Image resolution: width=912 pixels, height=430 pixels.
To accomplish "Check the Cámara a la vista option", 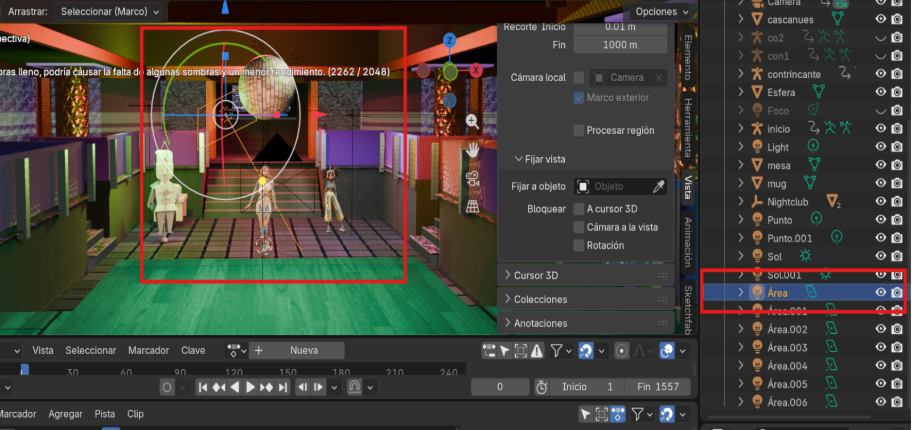I will (x=579, y=227).
